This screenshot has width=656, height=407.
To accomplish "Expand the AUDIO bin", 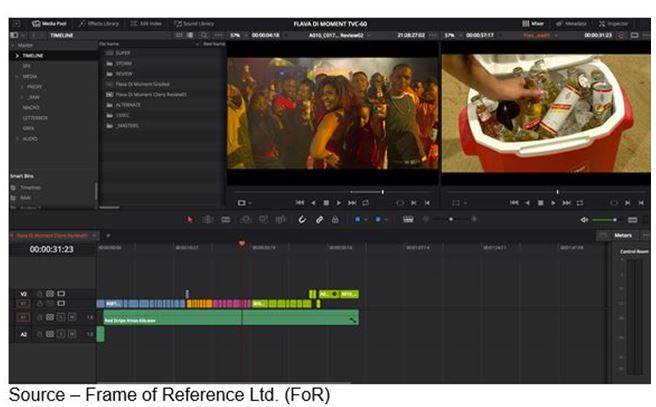I will pos(17,138).
